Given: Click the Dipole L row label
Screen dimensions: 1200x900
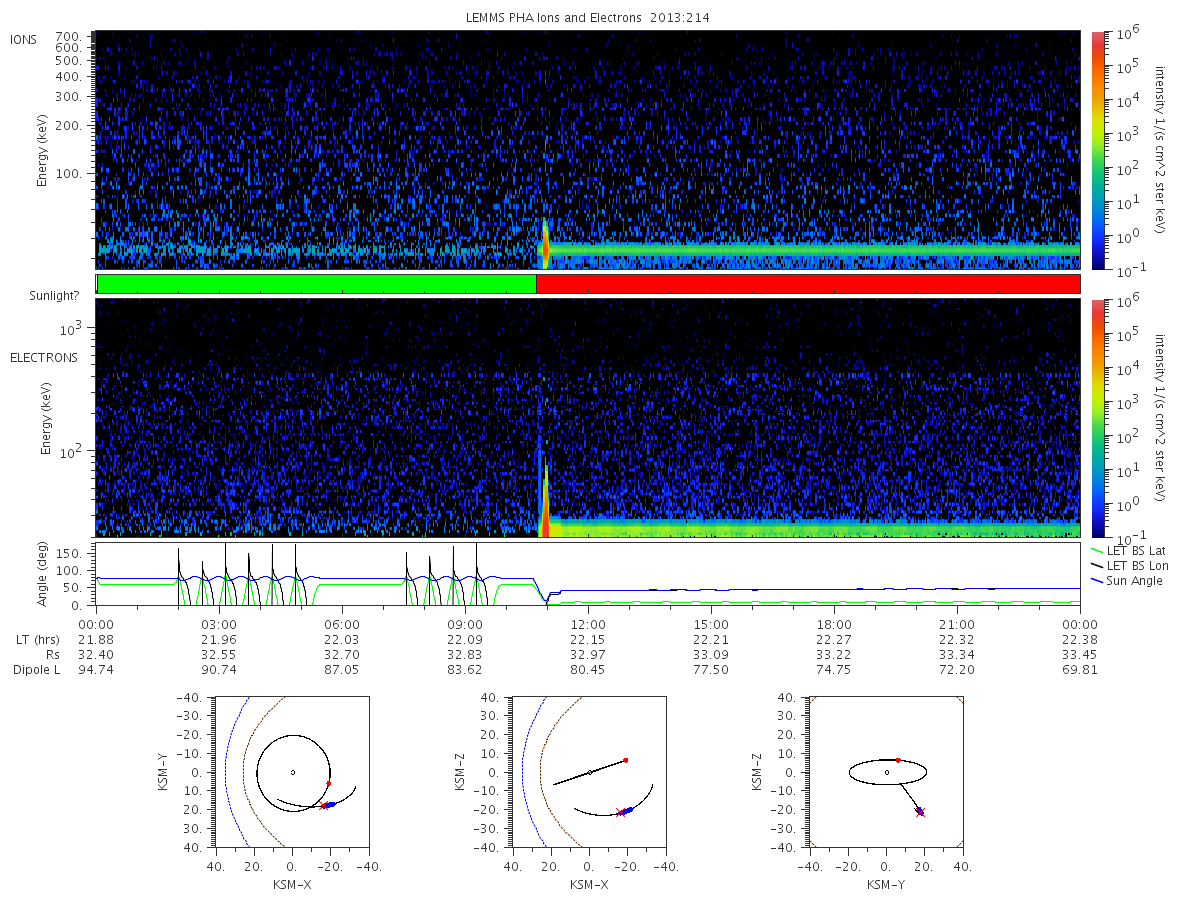Looking at the screenshot, I should 36,669.
